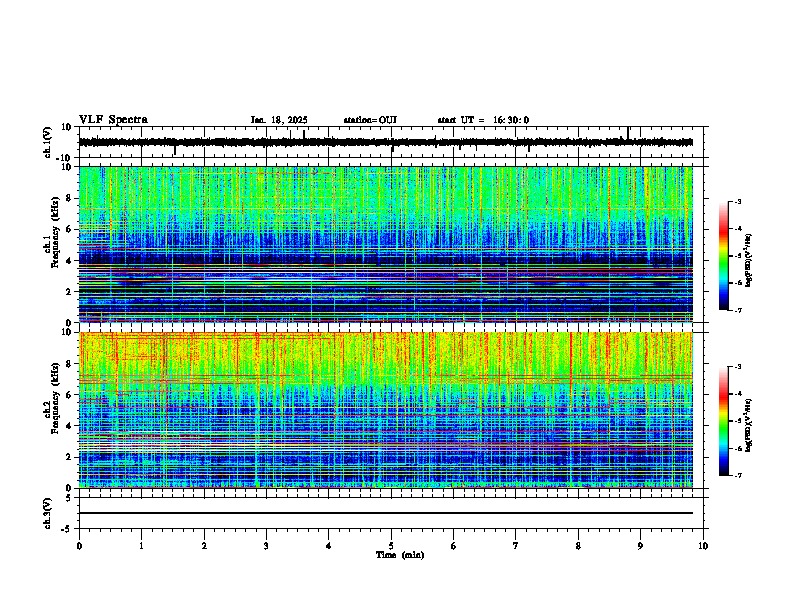
Task: Click time axis tick label '1'
Action: point(141,546)
